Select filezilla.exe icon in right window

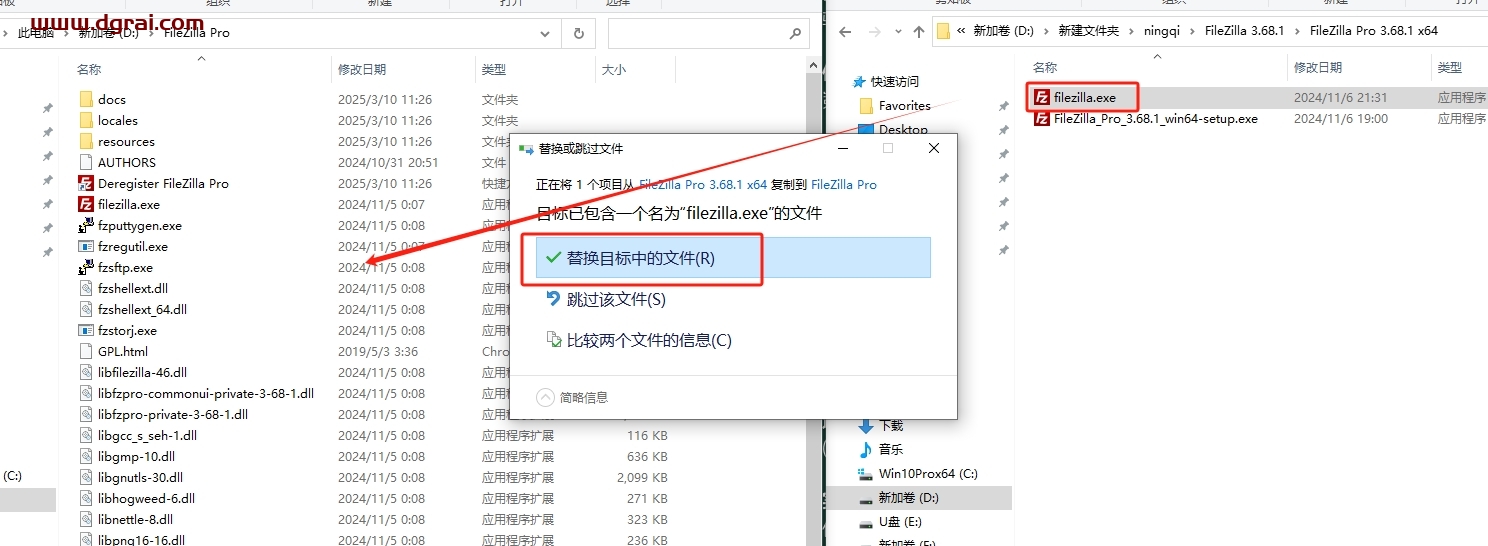tap(1042, 97)
